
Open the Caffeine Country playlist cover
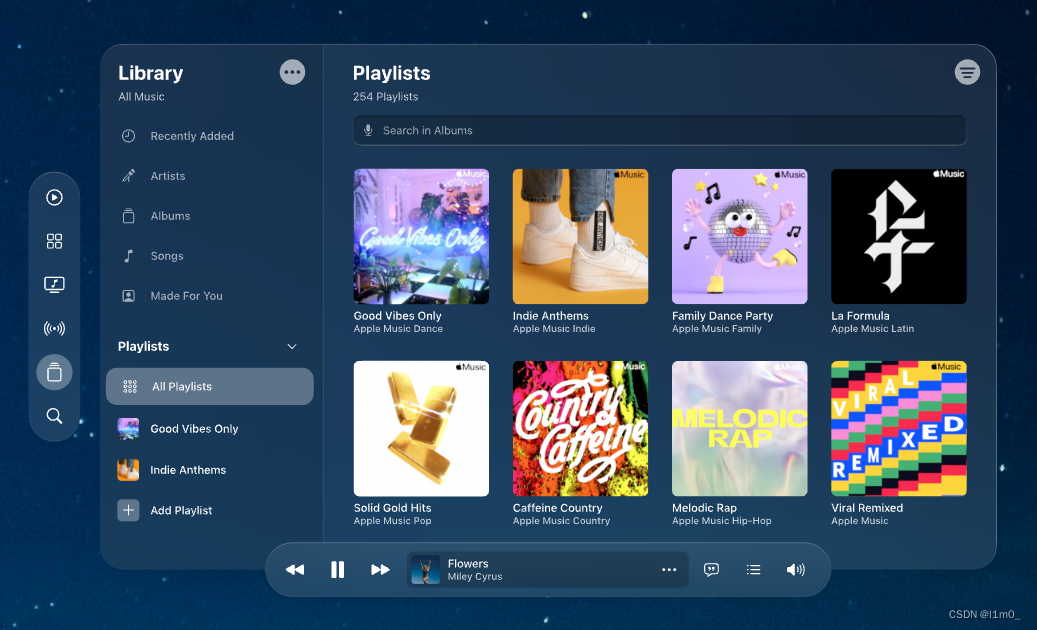click(581, 428)
